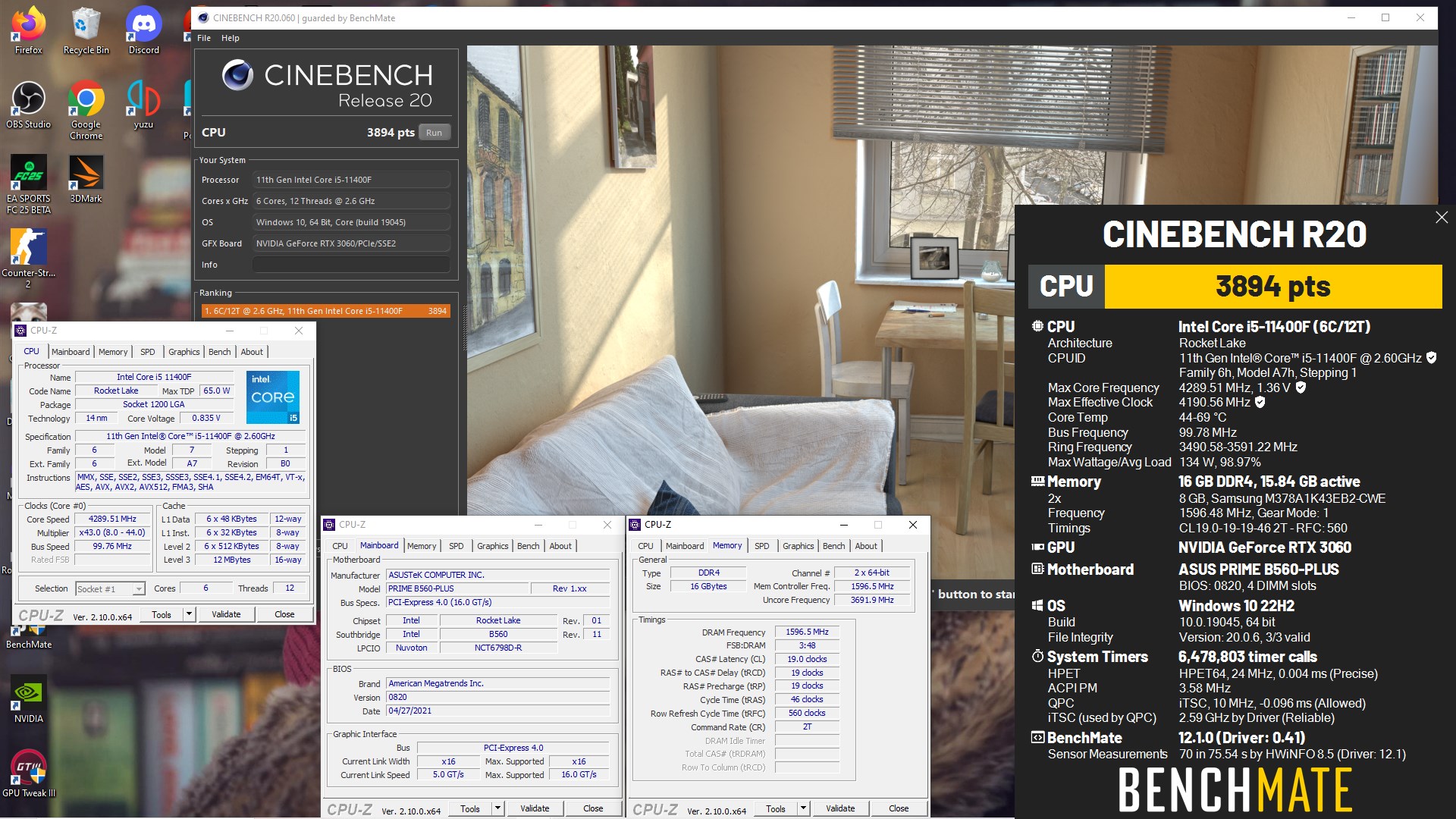Click the Core Speed 4289.51 MHz value

(x=112, y=519)
